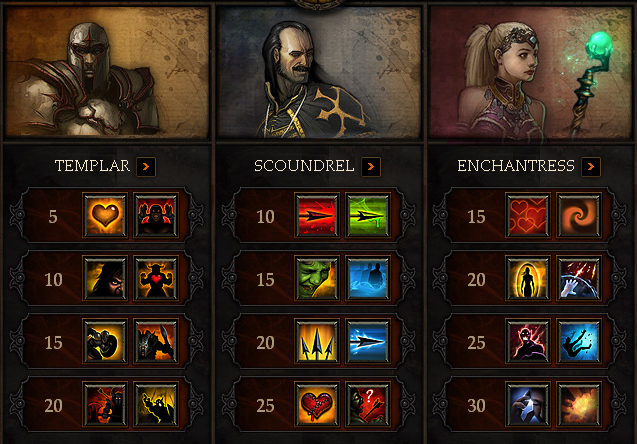Pick the shield charge skill at Templar level 15

point(105,341)
